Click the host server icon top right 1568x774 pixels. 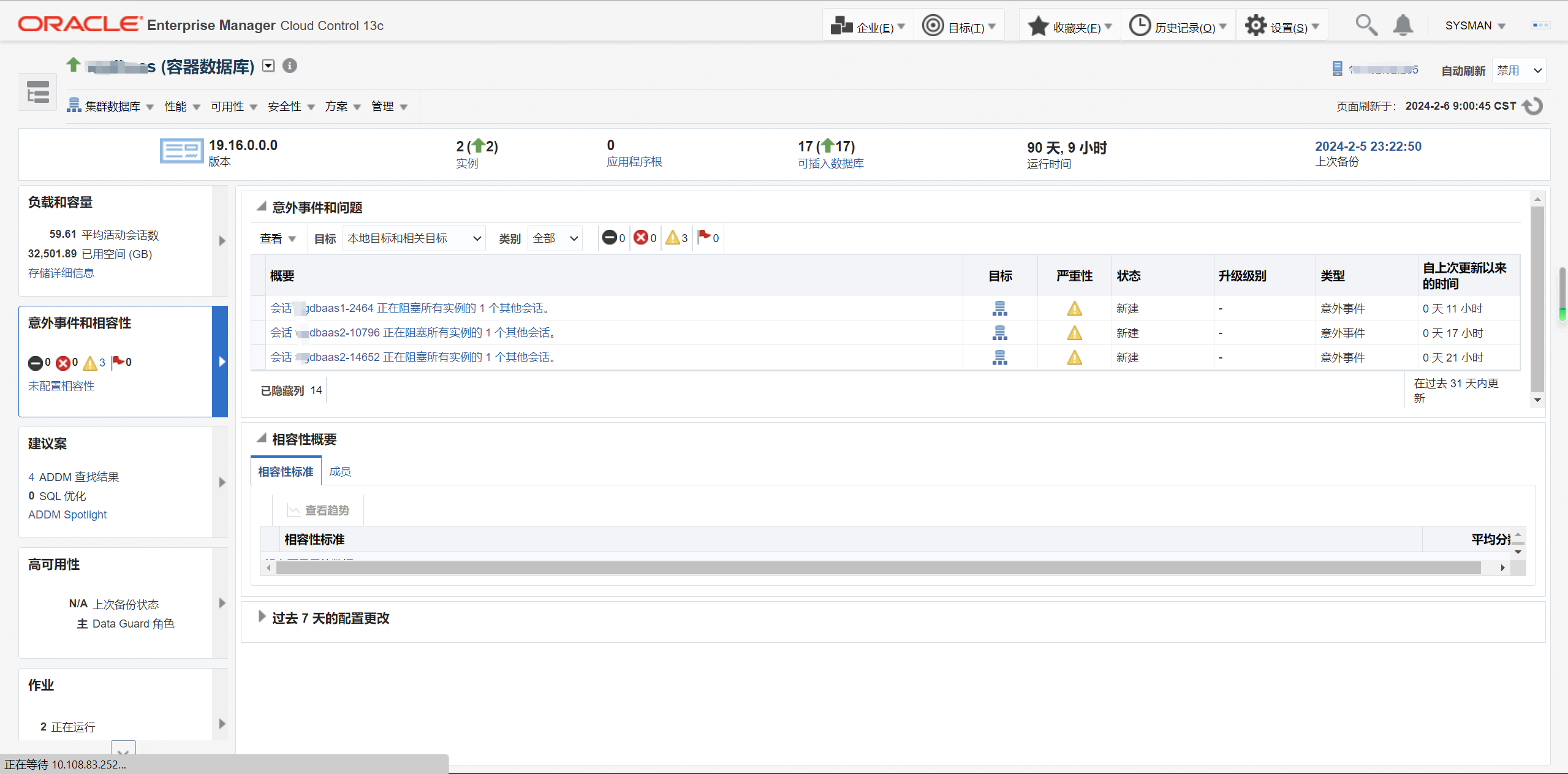pyautogui.click(x=1338, y=69)
